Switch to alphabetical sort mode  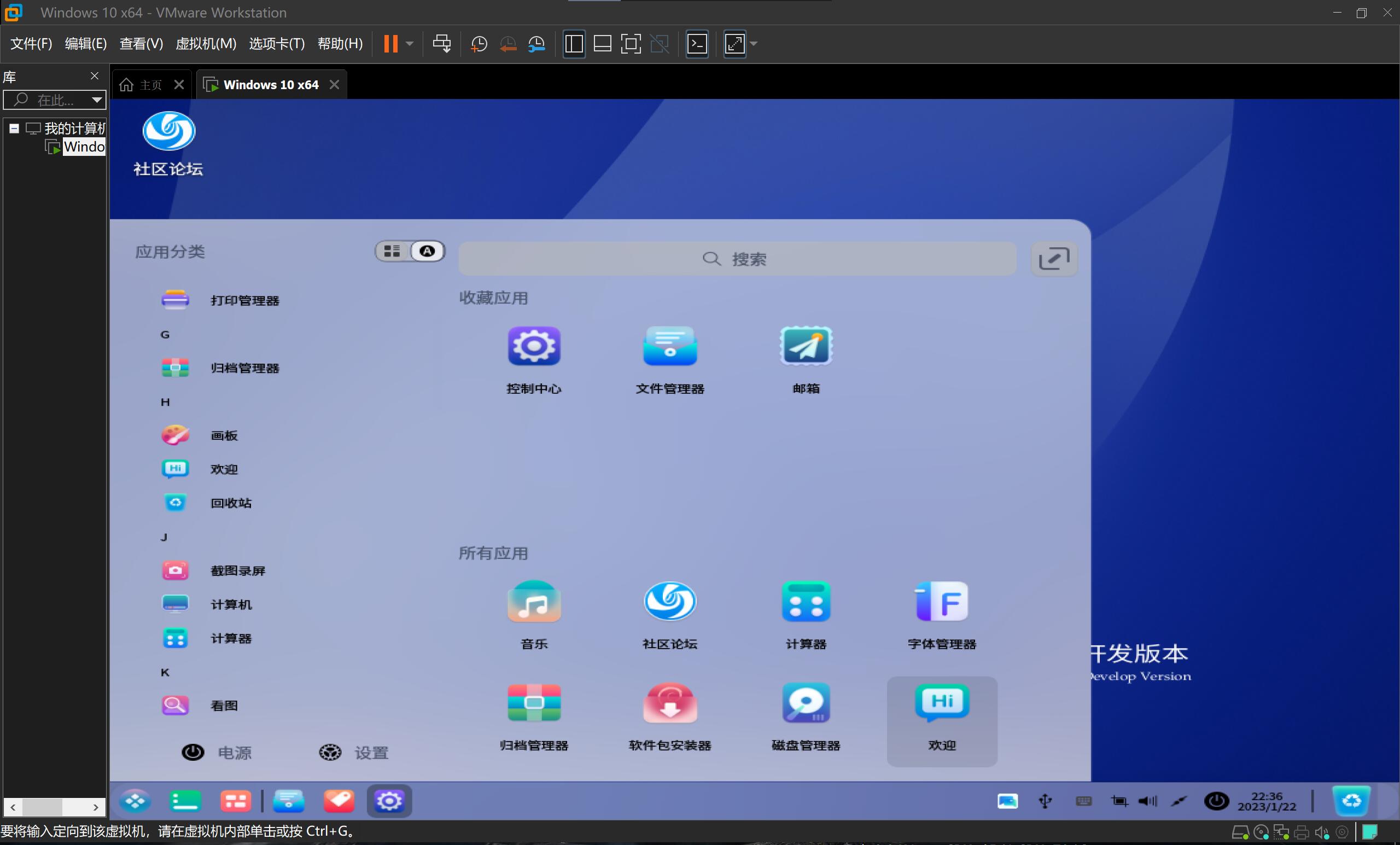pos(427,251)
